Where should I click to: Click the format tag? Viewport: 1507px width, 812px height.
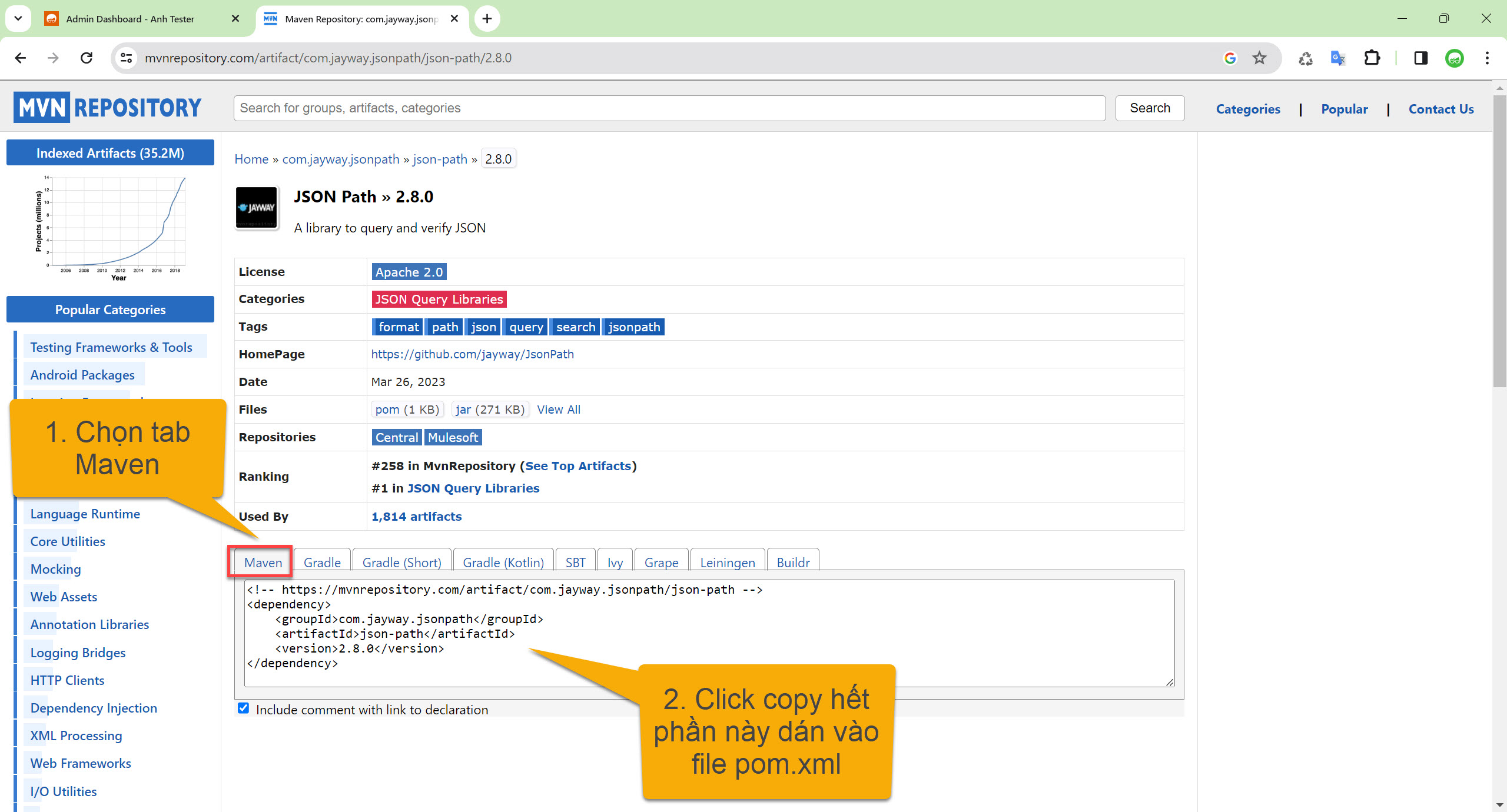399,327
